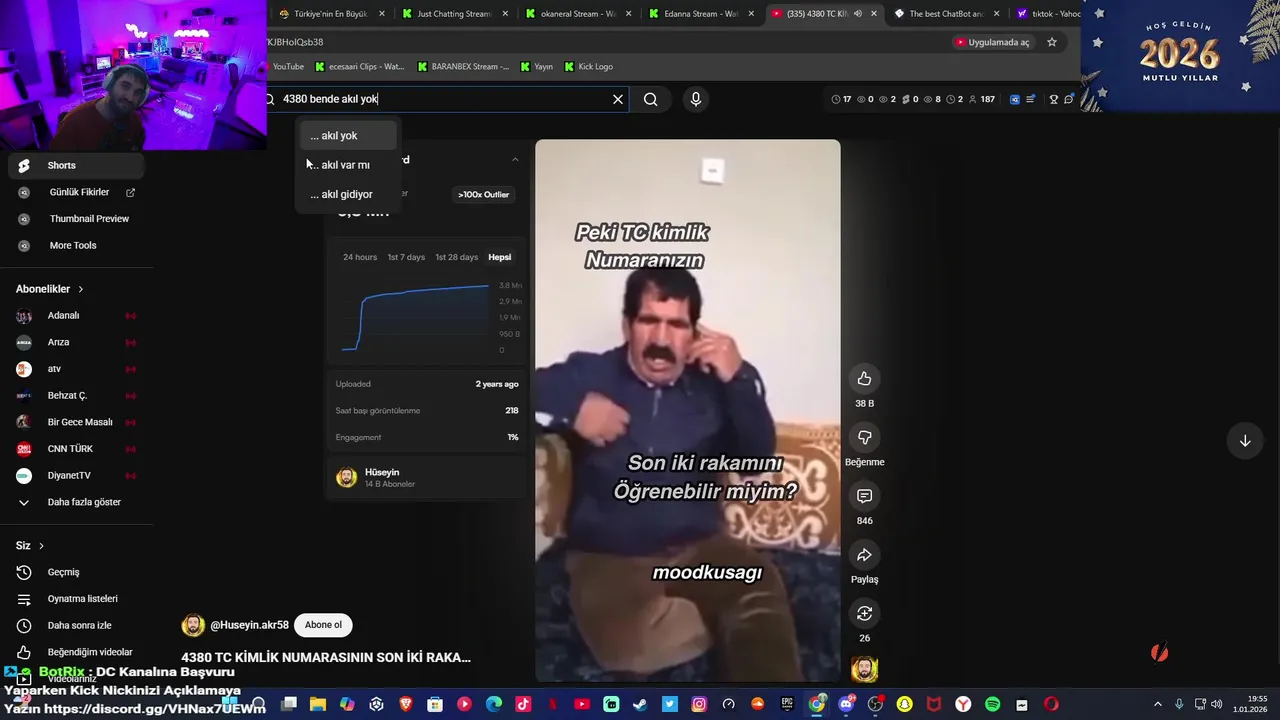Expand the Siz section chevron

coord(41,546)
